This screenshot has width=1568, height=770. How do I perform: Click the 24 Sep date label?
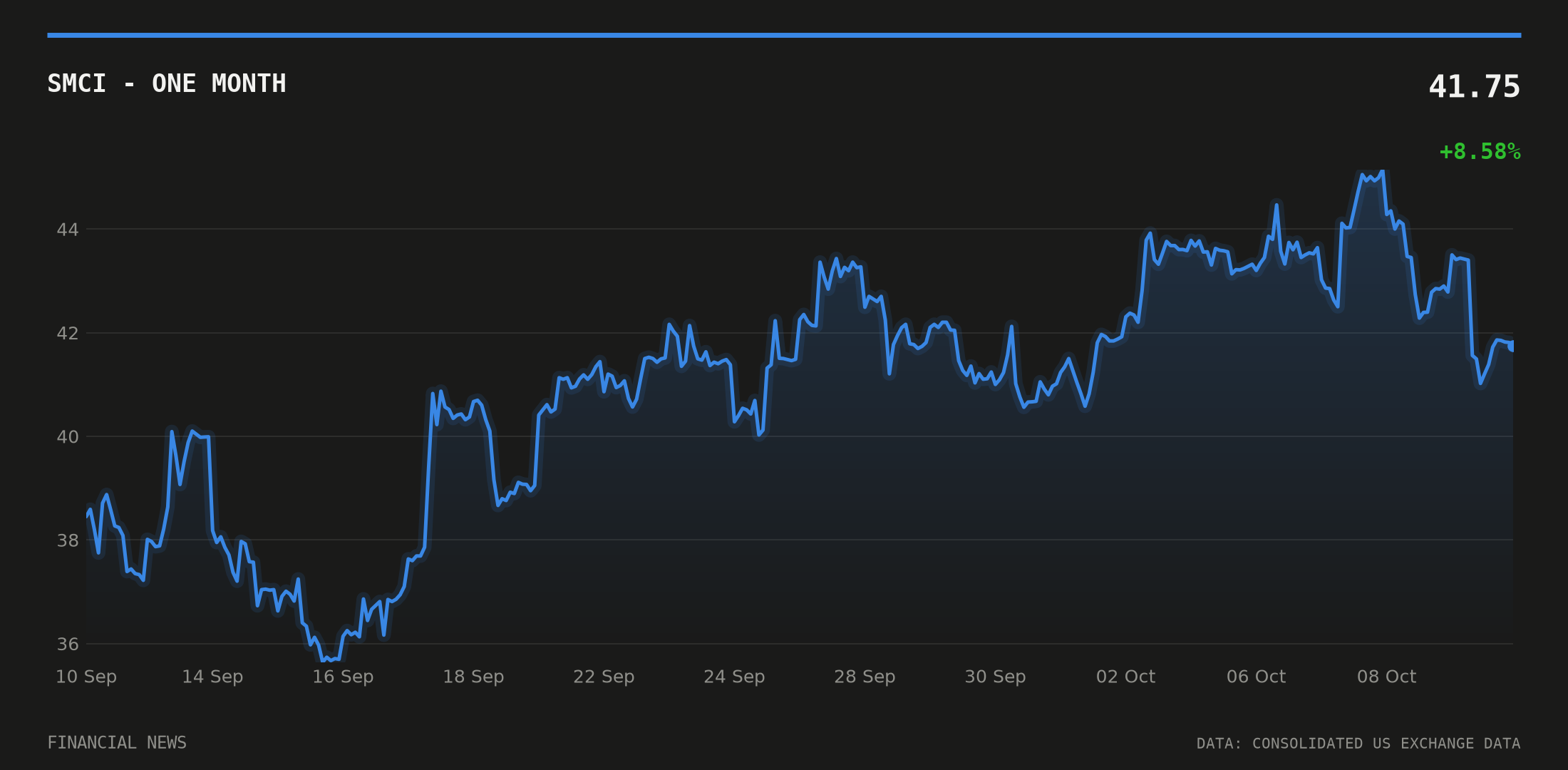(734, 677)
